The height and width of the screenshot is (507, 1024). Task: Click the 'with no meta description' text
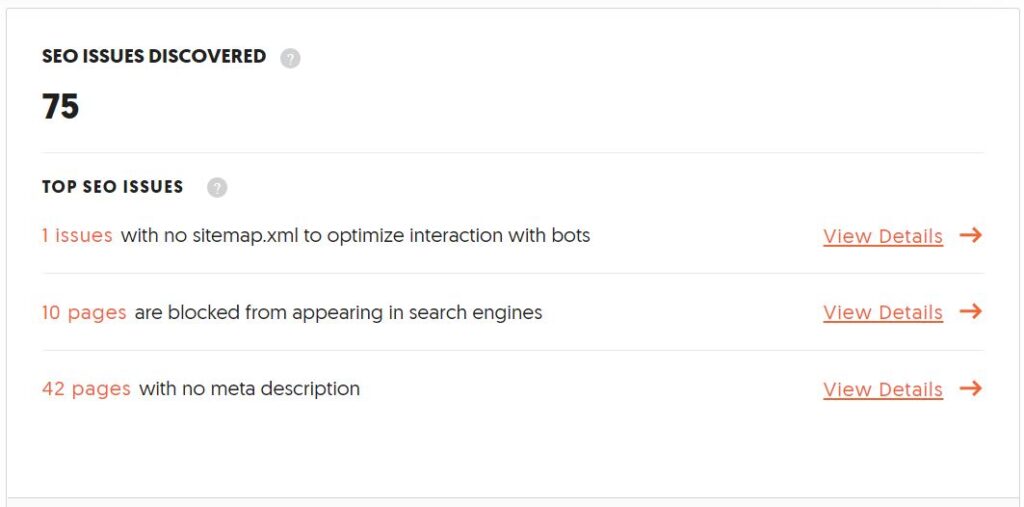[249, 389]
